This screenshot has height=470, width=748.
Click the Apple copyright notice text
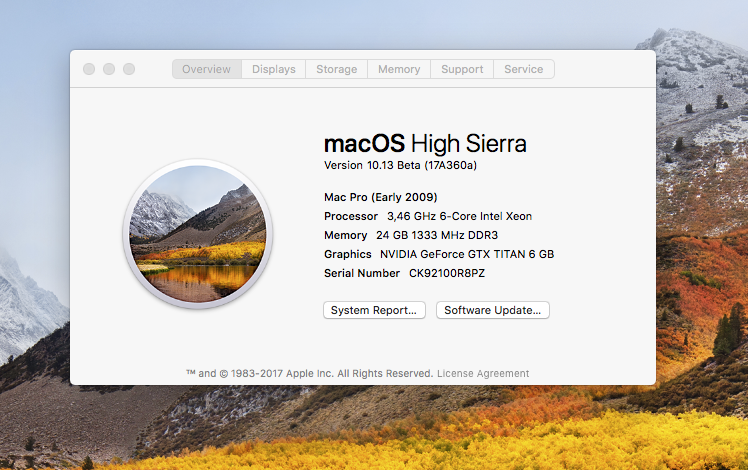(x=310, y=374)
